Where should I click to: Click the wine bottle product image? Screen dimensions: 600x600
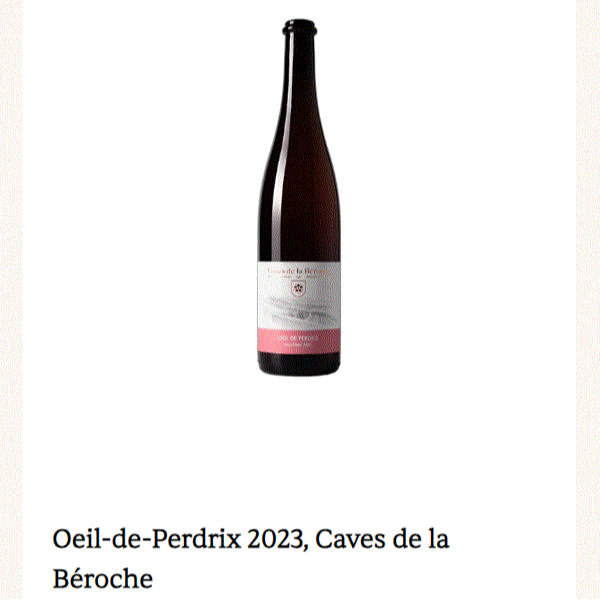pos(299,197)
